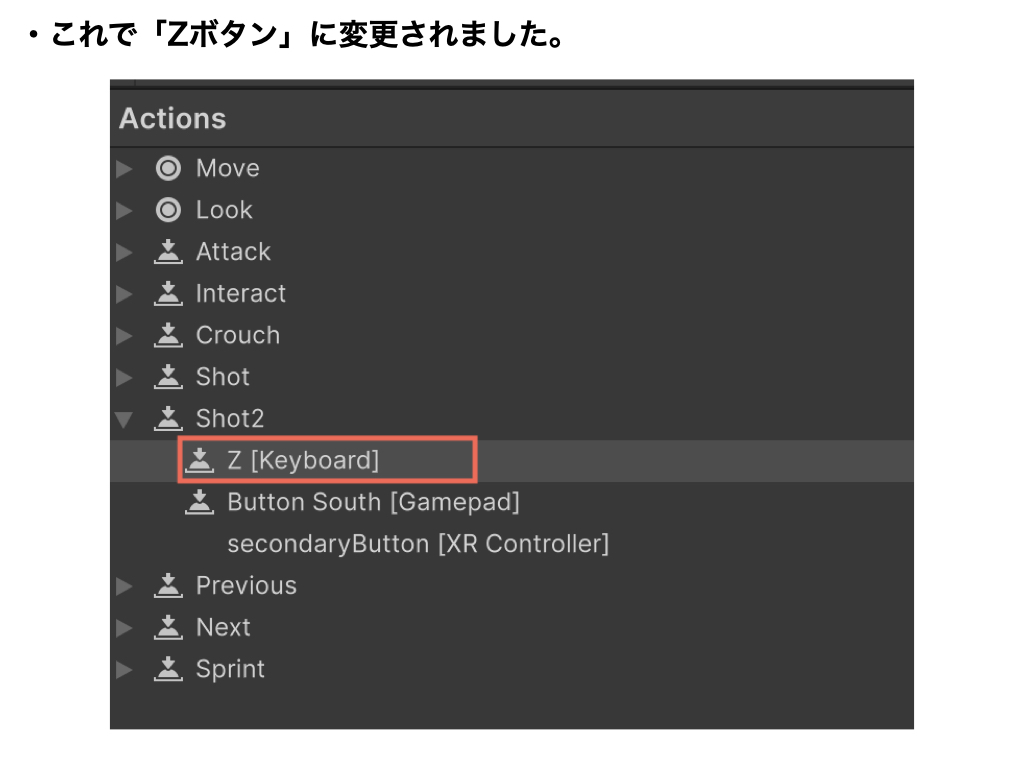Image resolution: width=1024 pixels, height=768 pixels.
Task: Select the Z [Keyboard] binding
Action: pos(303,460)
